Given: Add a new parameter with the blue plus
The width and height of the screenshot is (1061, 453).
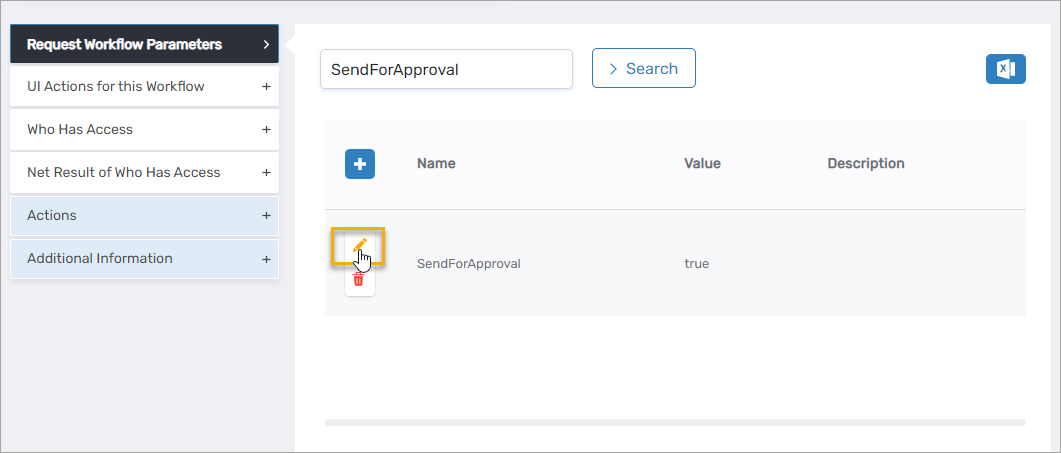Looking at the screenshot, I should [x=360, y=164].
